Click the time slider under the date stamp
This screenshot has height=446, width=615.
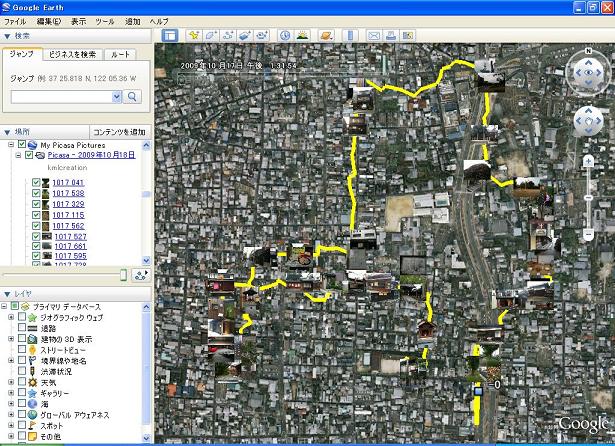[279, 74]
